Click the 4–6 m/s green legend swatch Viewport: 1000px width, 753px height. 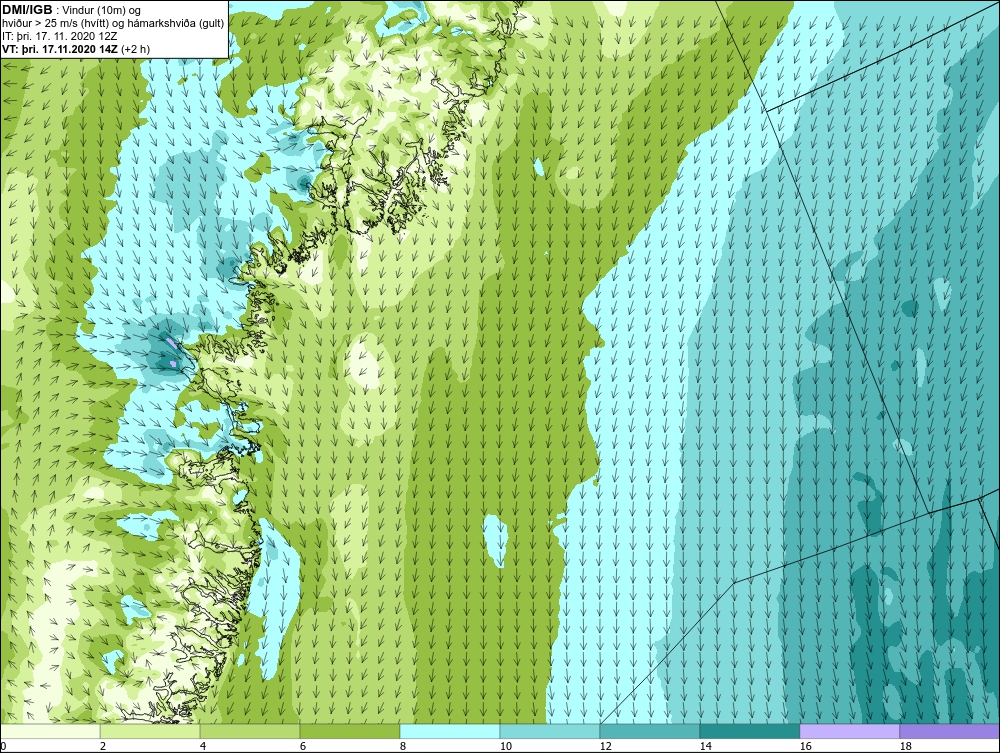(x=250, y=731)
